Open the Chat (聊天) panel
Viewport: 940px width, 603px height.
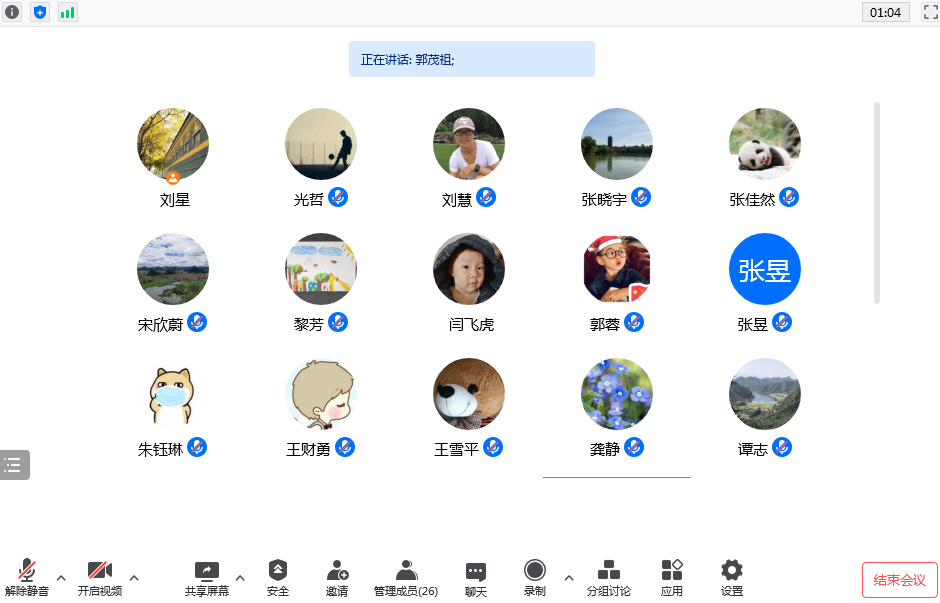point(476,578)
